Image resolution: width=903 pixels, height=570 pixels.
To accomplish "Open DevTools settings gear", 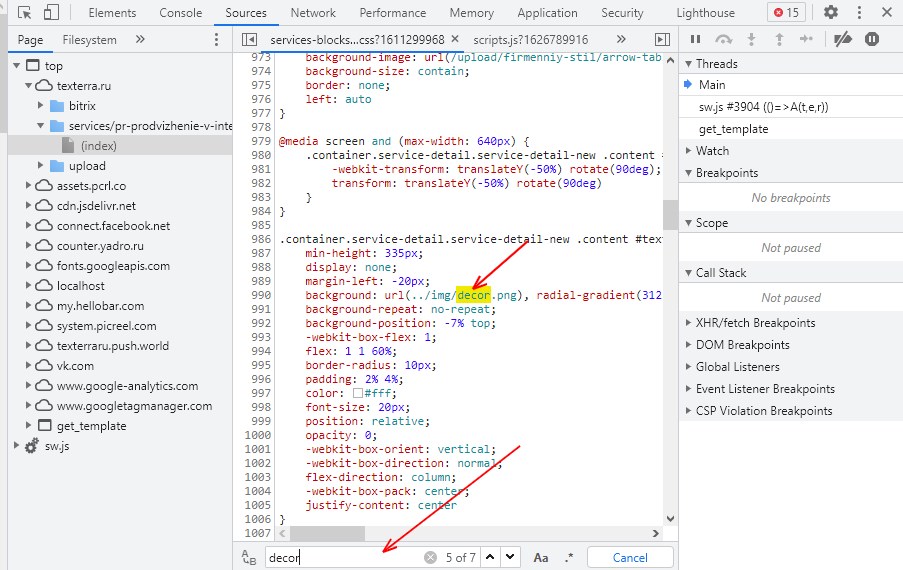I will (x=830, y=13).
